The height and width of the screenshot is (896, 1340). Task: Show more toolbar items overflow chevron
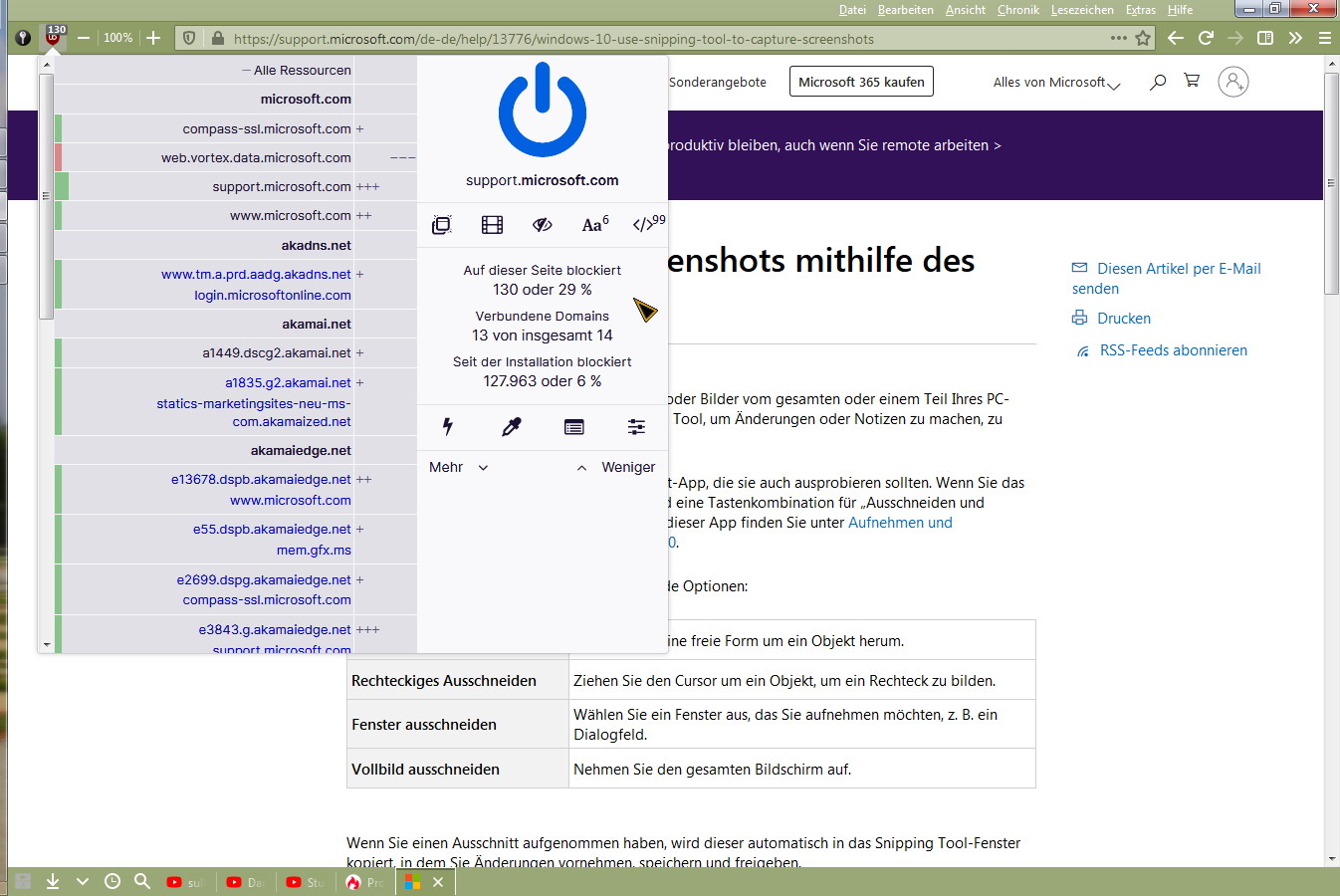[x=1295, y=38]
